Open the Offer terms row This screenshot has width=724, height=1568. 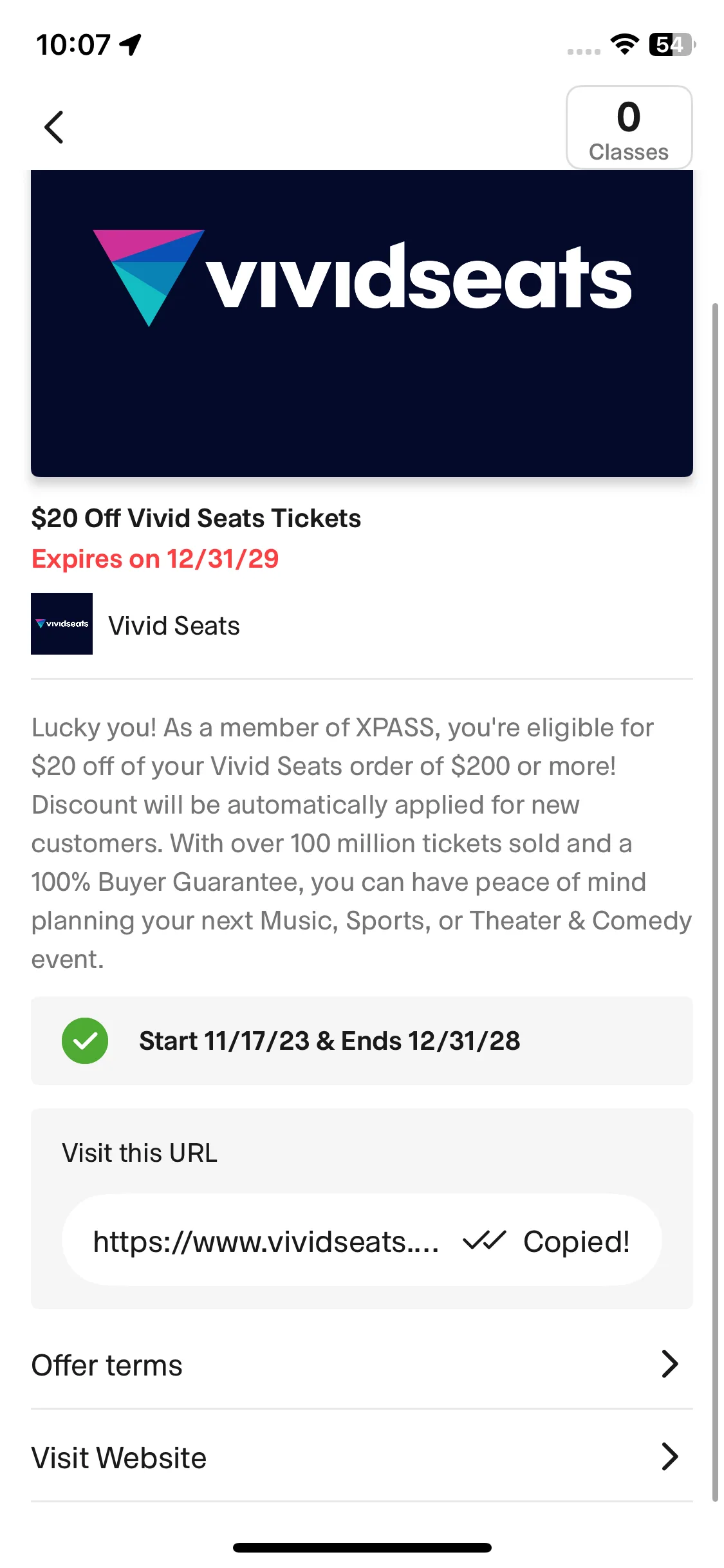click(348, 1365)
